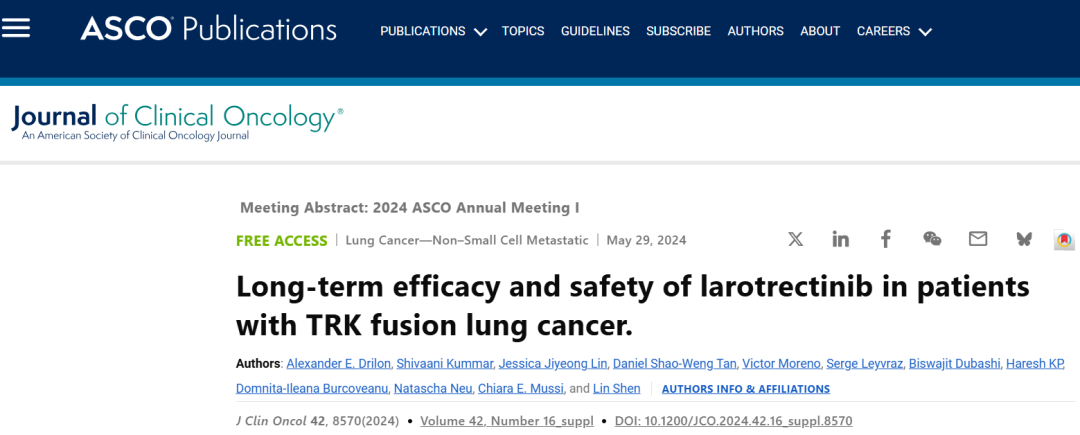Expand the CAREERS dropdown menu
The height and width of the screenshot is (435, 1080).
pos(894,31)
